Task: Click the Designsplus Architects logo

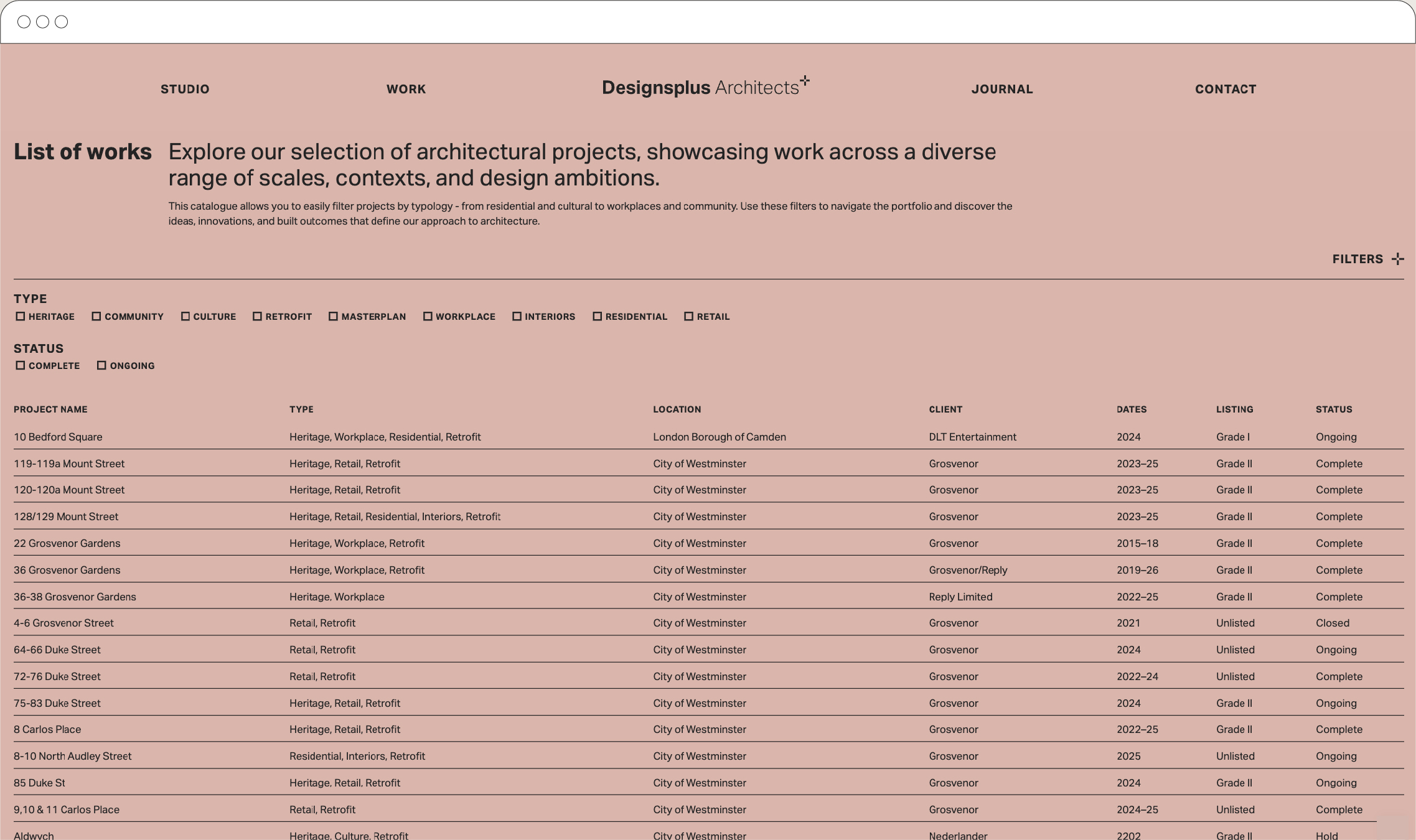Action: click(705, 87)
